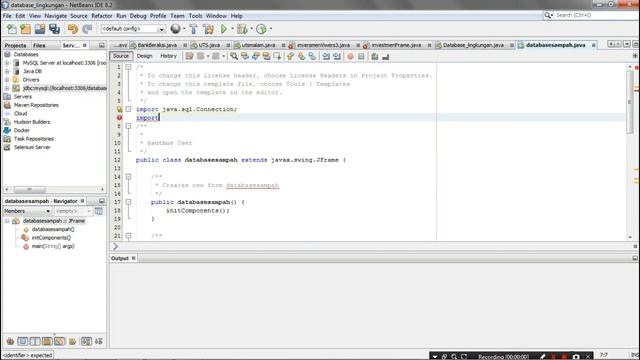
Task: Click the Profile Project icon
Action: (261, 29)
